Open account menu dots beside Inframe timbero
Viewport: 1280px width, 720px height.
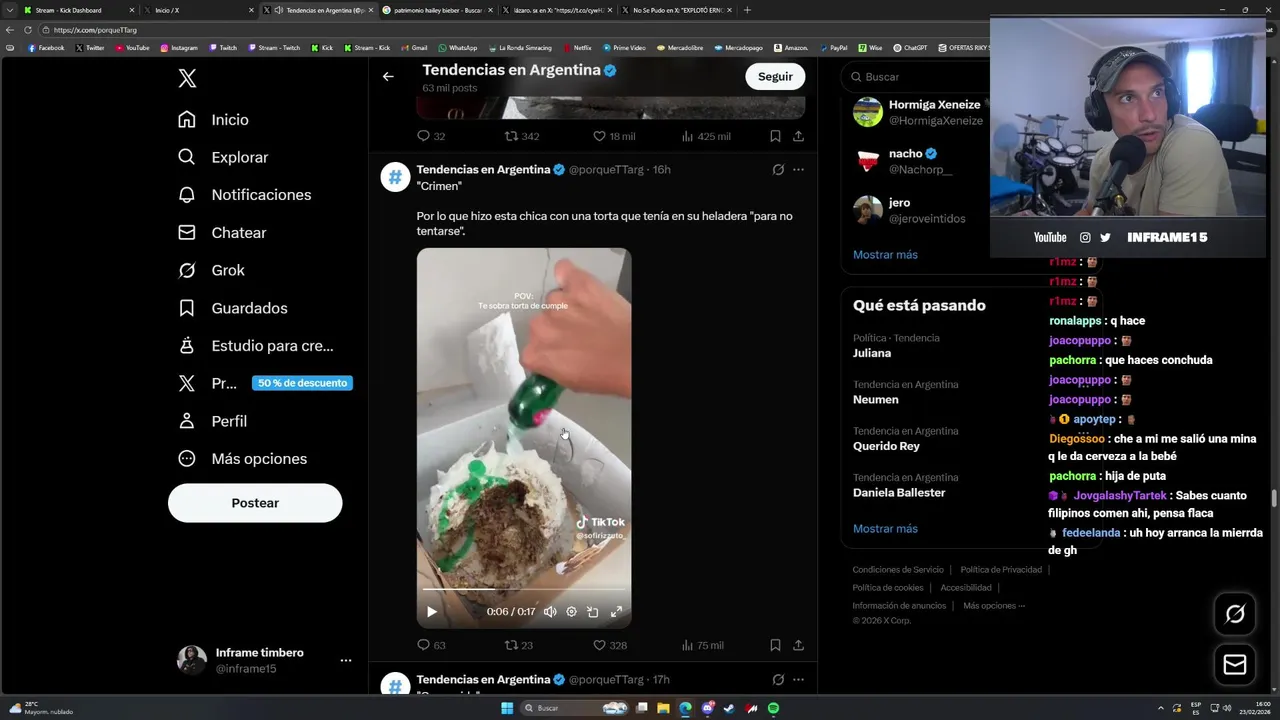point(345,661)
